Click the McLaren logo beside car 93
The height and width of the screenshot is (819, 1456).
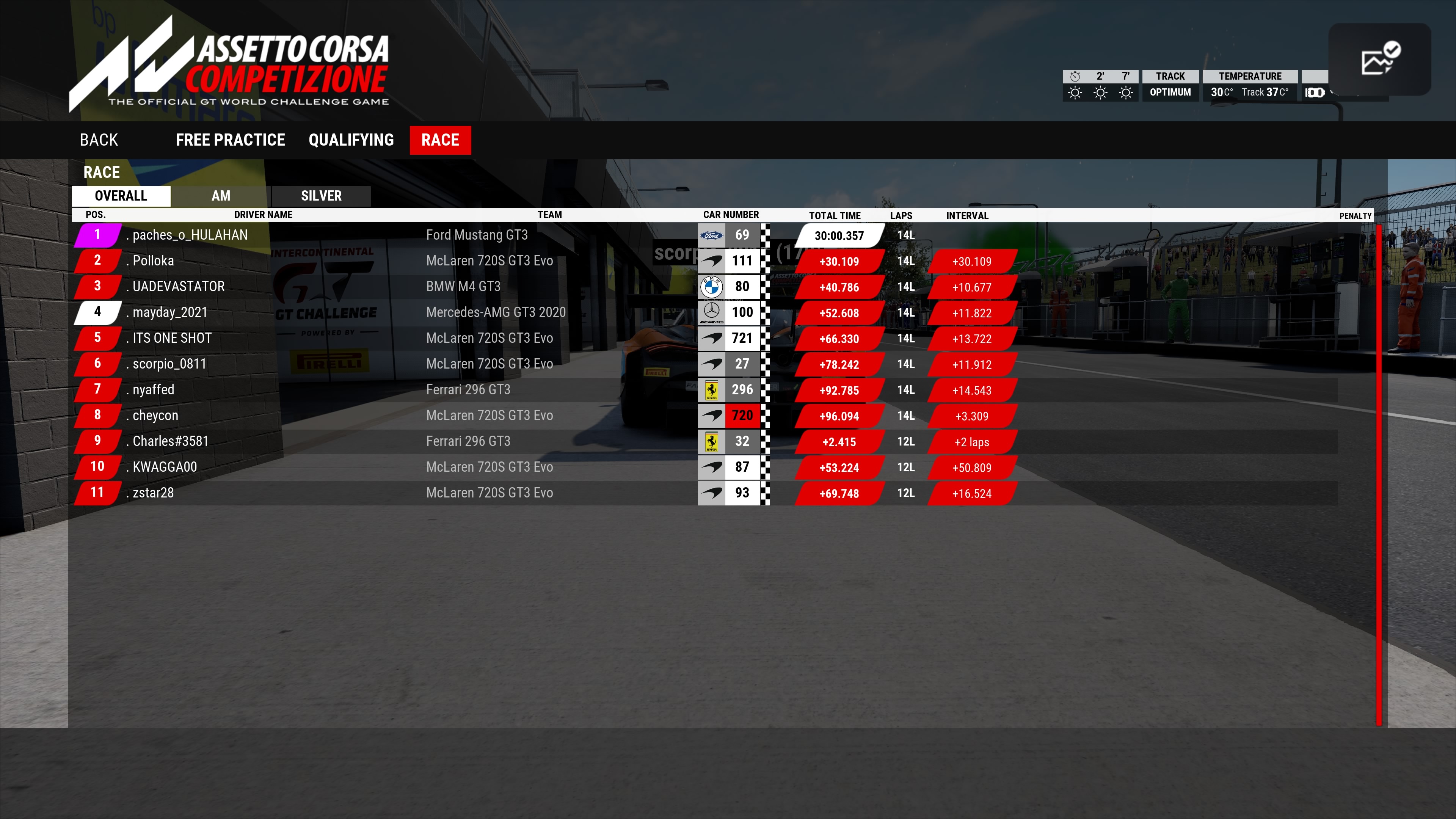[712, 493]
